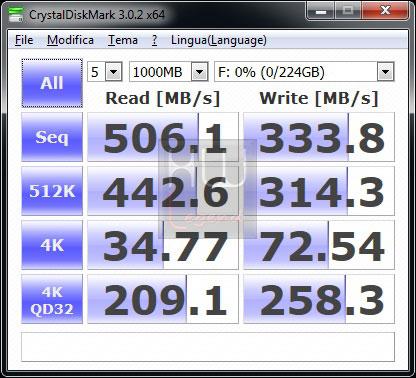Open the ? help menu
Viewport: 416px width, 378px height.
pos(154,40)
